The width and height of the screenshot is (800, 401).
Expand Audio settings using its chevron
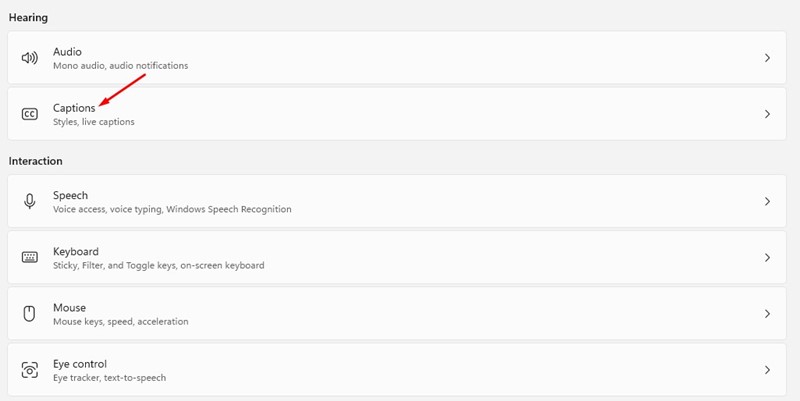[767, 58]
